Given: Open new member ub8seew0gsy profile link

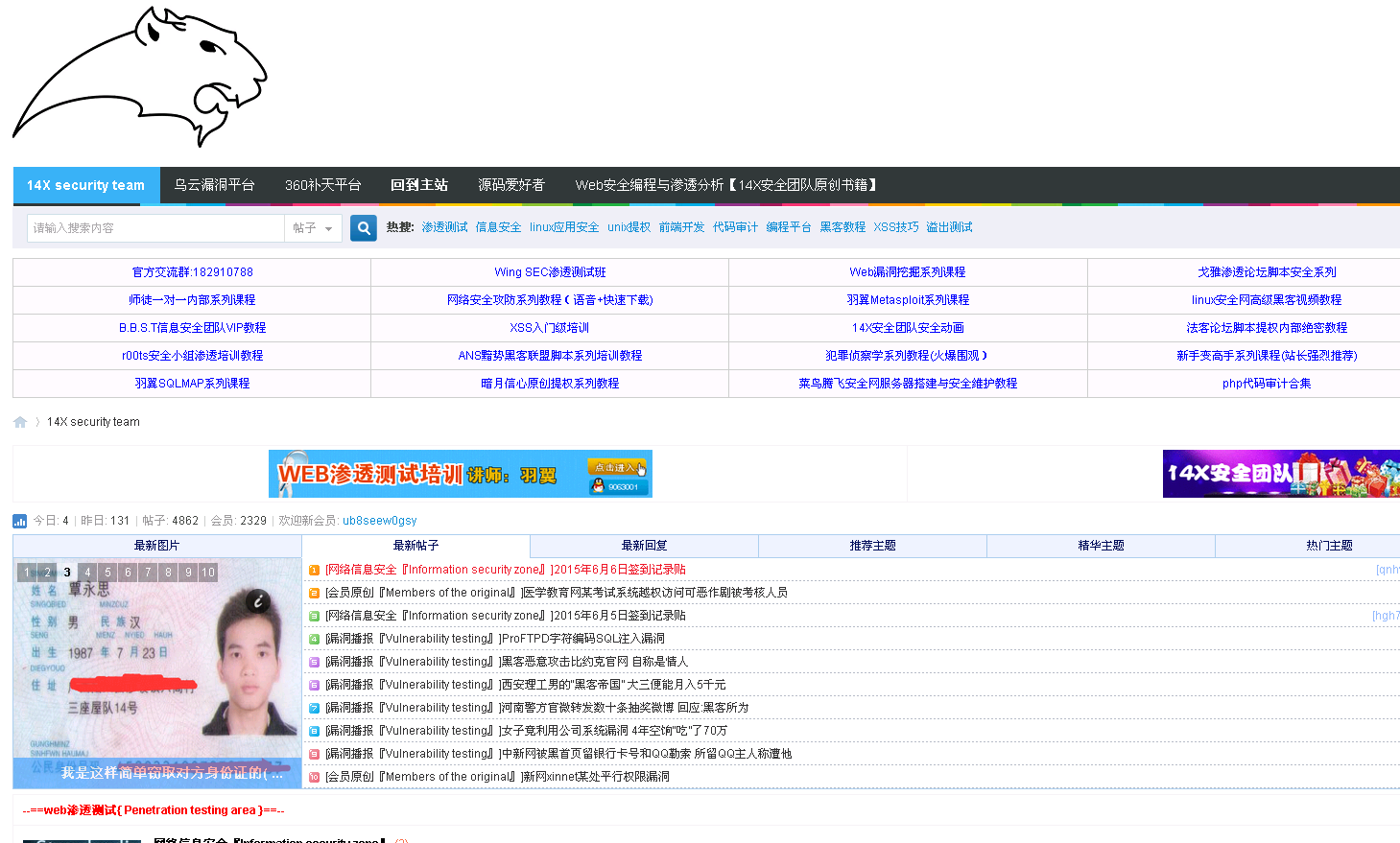Looking at the screenshot, I should [x=380, y=521].
